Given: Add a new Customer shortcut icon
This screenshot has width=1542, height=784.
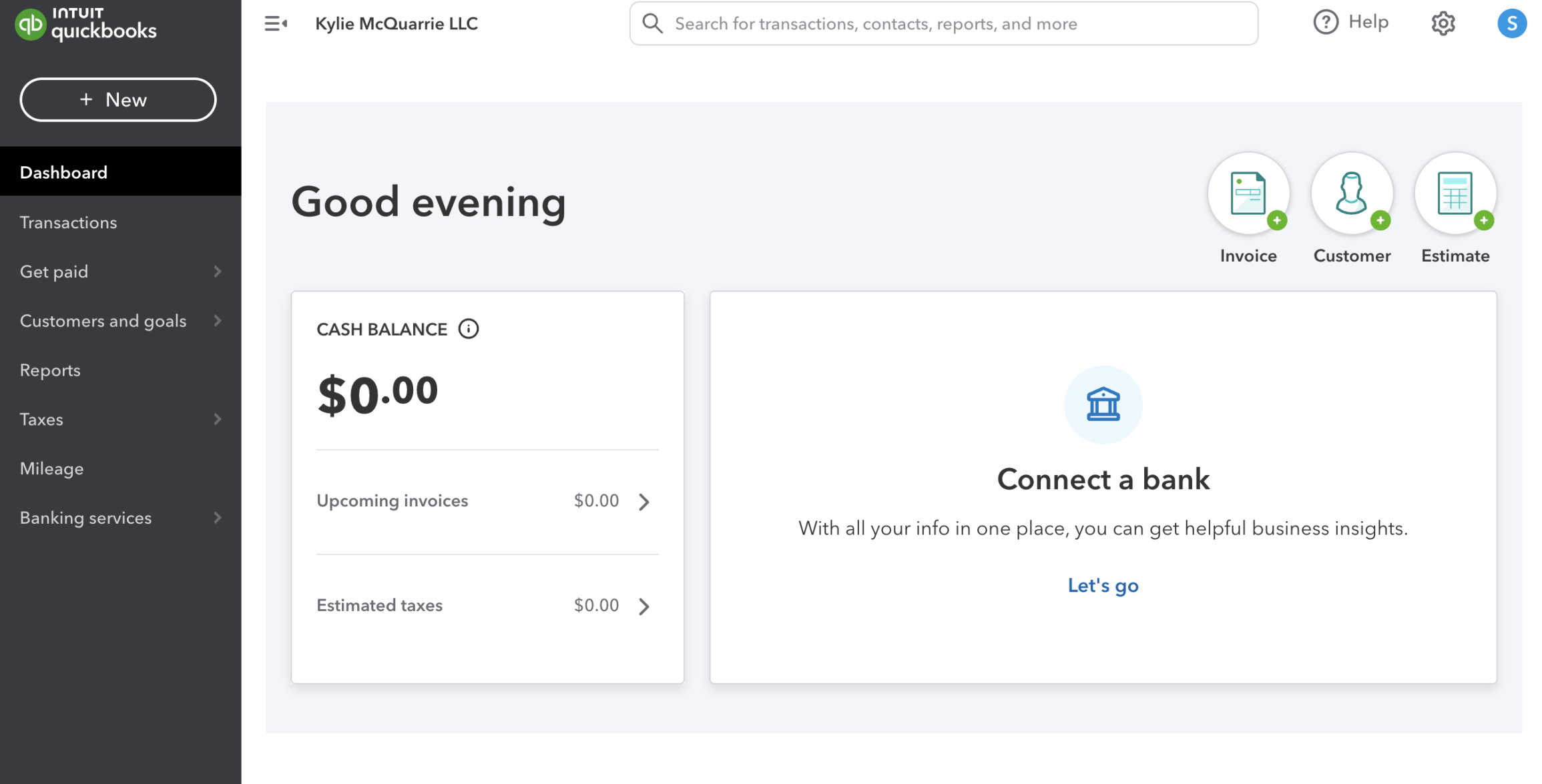Looking at the screenshot, I should pyautogui.click(x=1352, y=194).
